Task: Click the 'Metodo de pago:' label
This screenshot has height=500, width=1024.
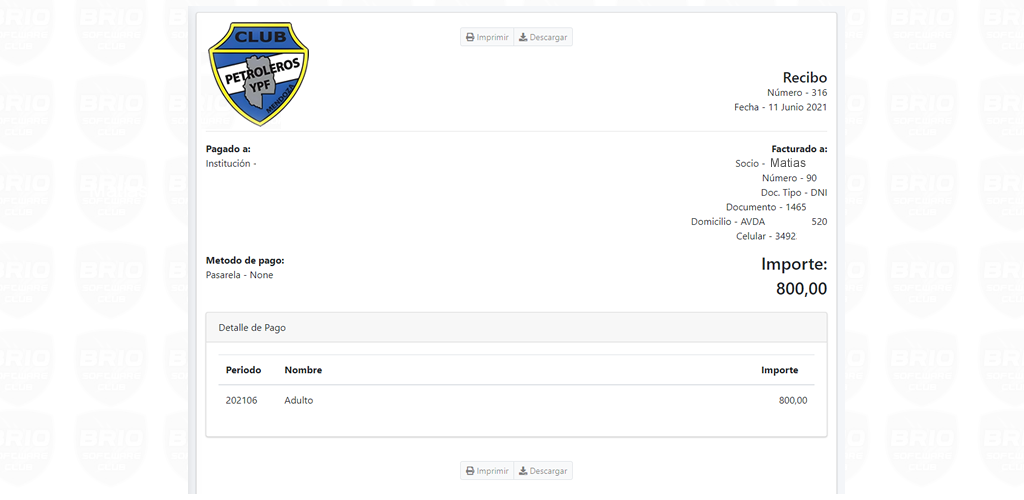Action: pyautogui.click(x=245, y=260)
